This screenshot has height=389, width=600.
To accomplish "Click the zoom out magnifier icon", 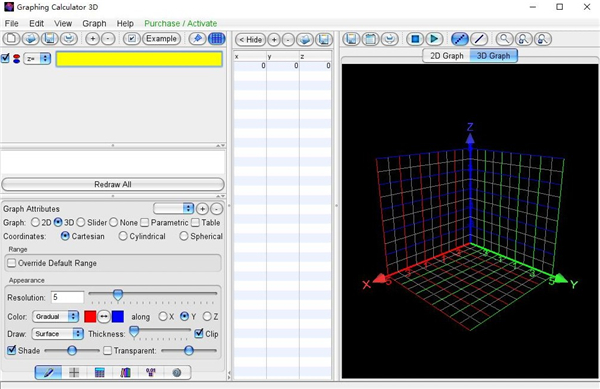I will (x=543, y=39).
